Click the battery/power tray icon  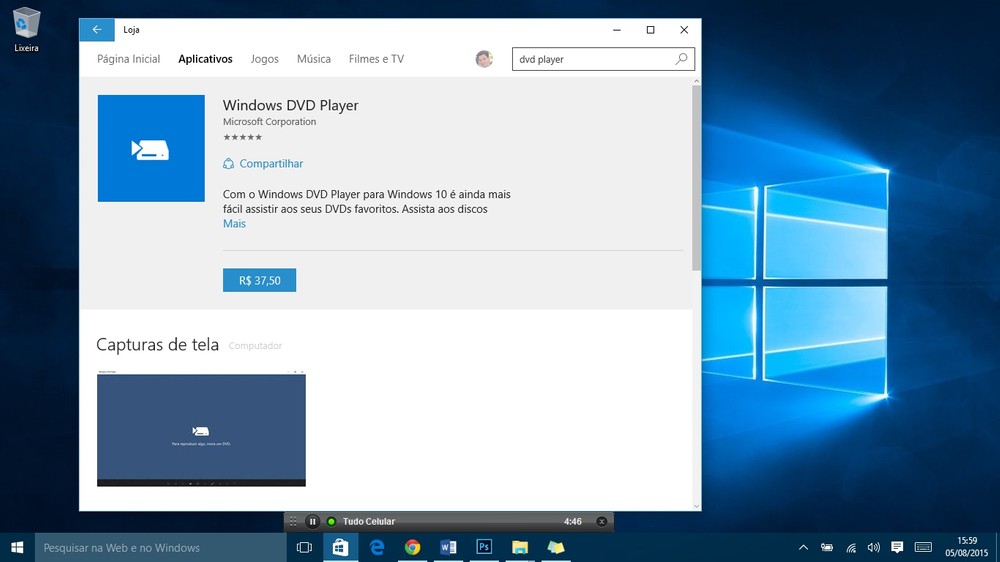(x=827, y=547)
